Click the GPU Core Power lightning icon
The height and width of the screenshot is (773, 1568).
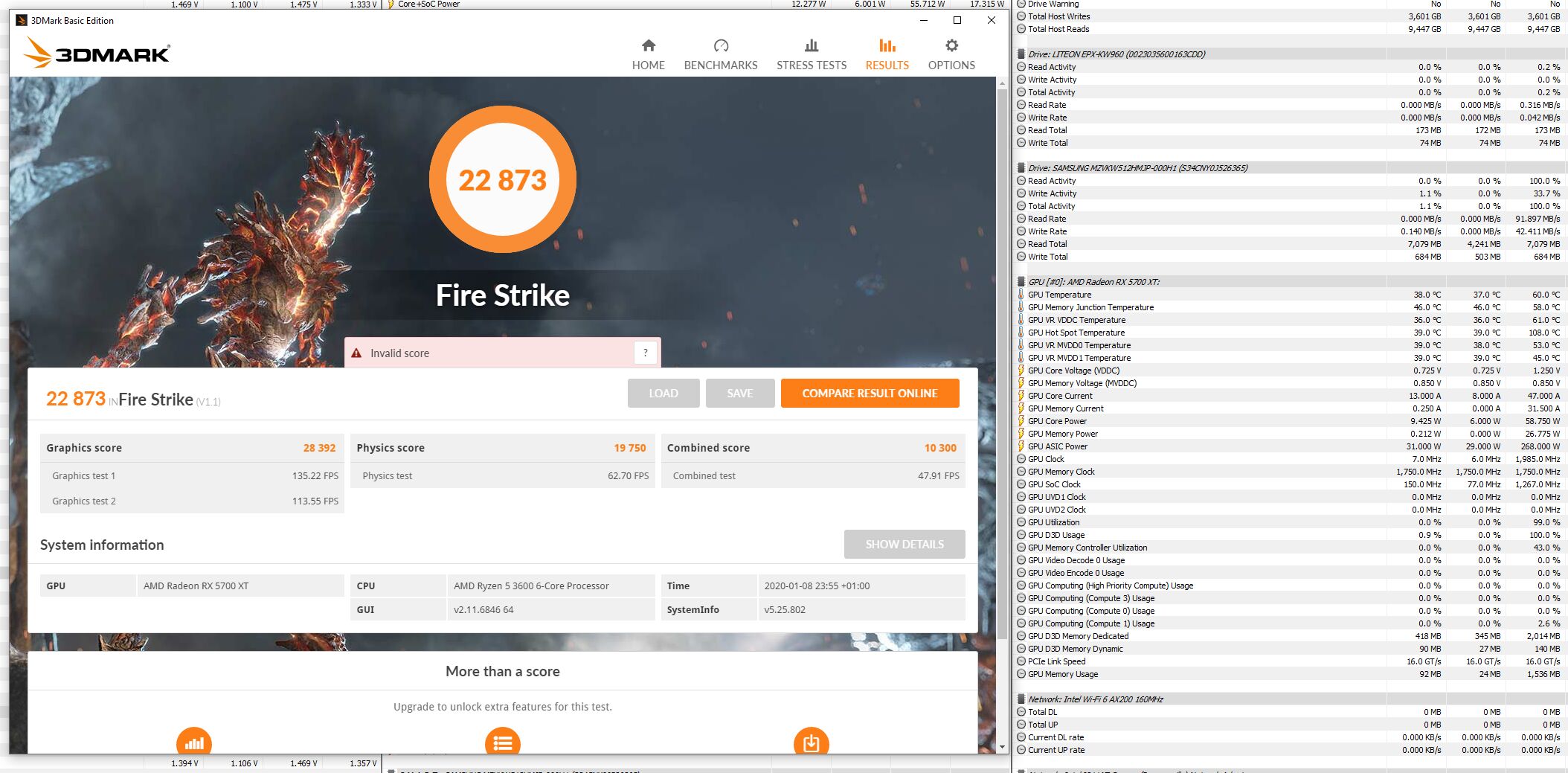(x=1021, y=421)
